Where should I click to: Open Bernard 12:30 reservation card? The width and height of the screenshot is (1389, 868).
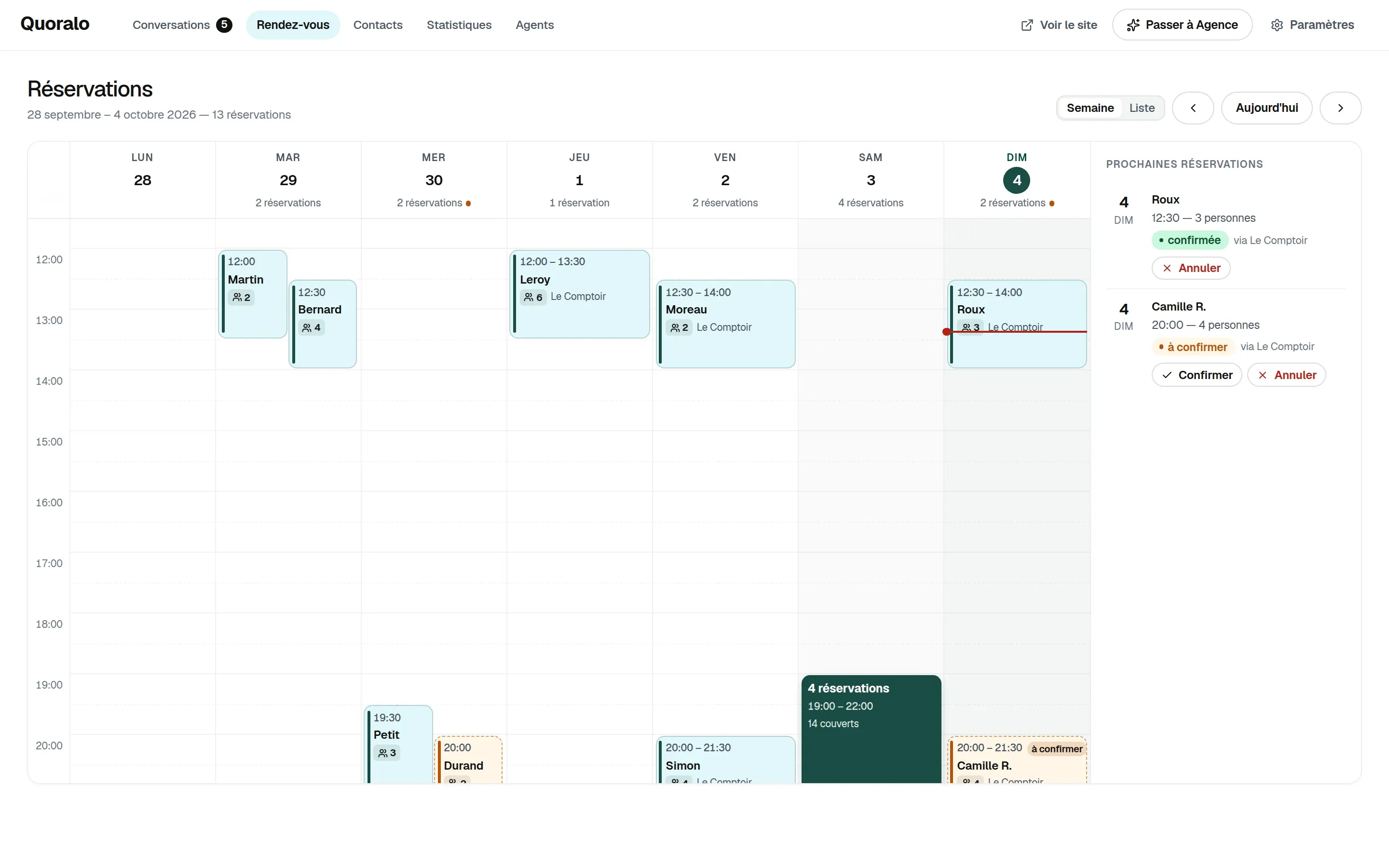(323, 324)
